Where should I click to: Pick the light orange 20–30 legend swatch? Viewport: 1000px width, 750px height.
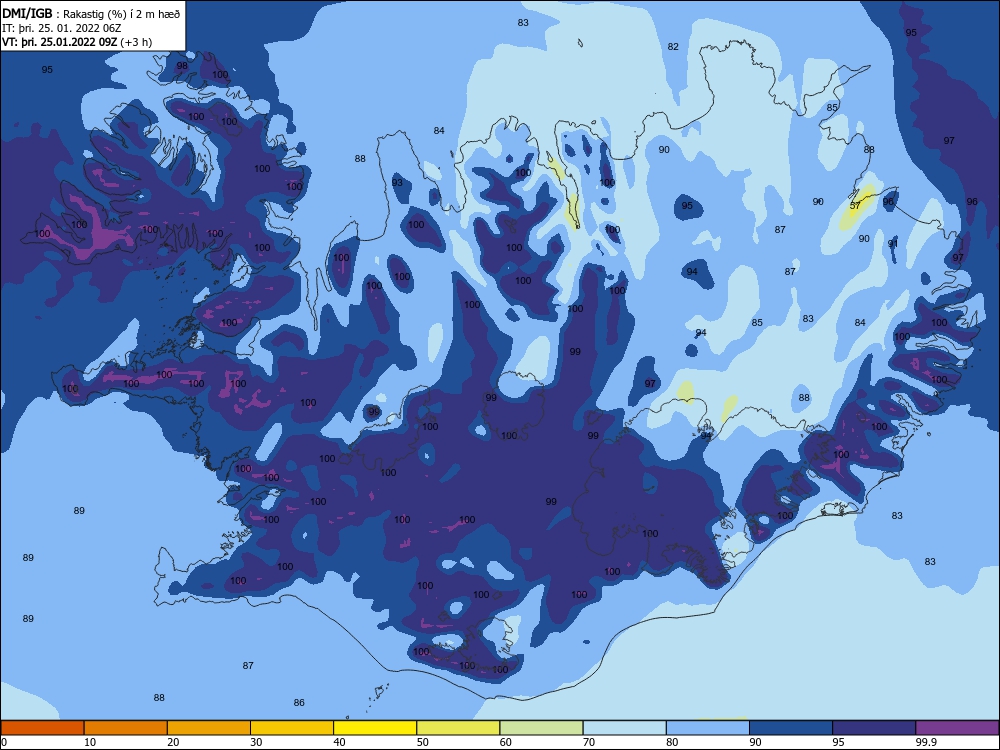coord(209,728)
